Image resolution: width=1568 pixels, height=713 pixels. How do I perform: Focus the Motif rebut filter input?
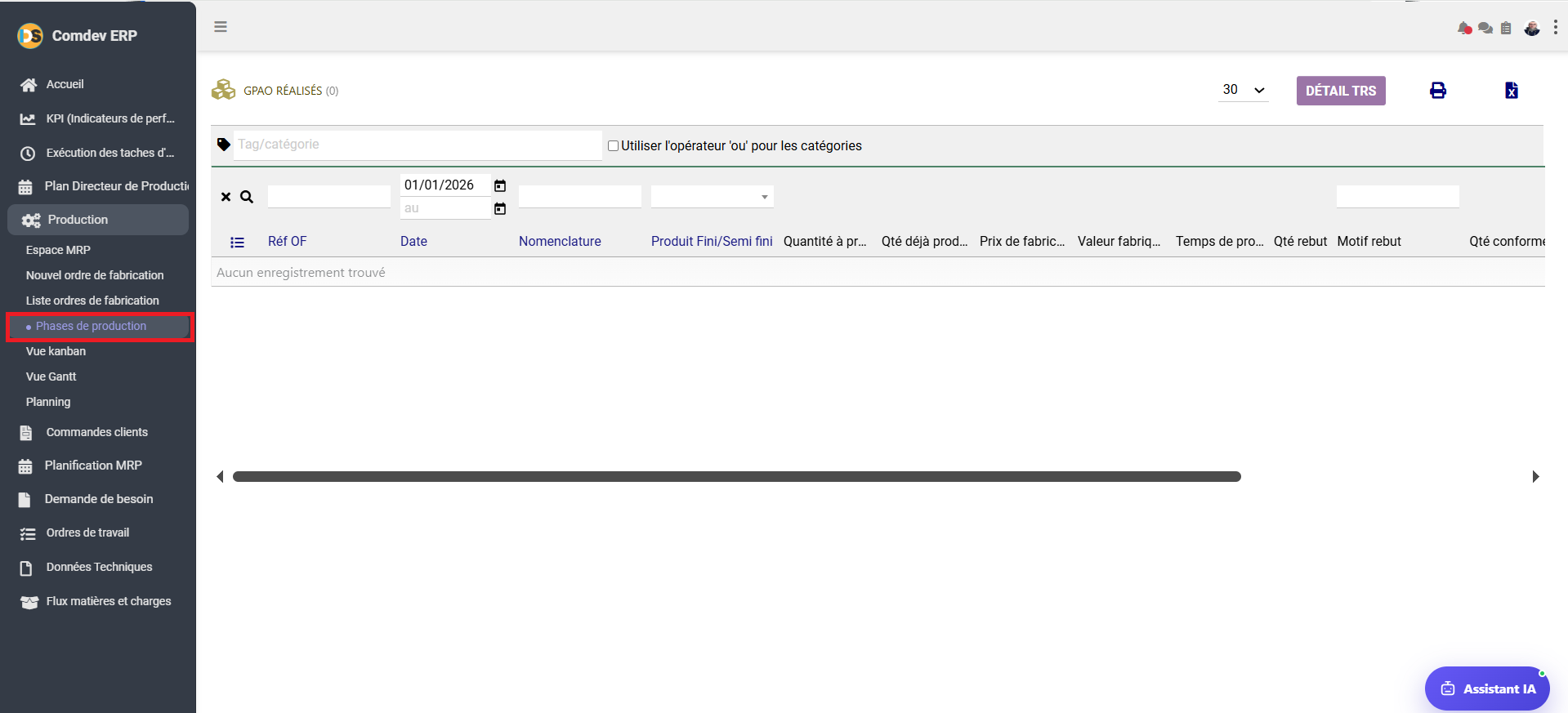point(1398,197)
